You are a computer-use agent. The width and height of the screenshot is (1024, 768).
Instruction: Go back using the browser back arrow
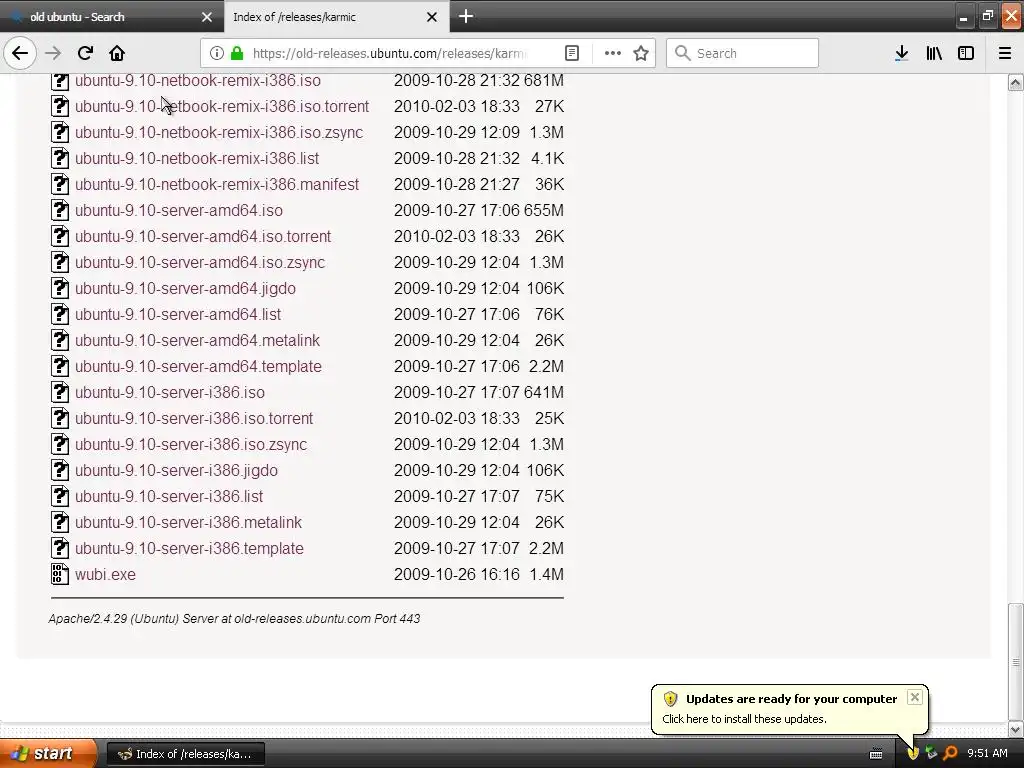[x=20, y=53]
